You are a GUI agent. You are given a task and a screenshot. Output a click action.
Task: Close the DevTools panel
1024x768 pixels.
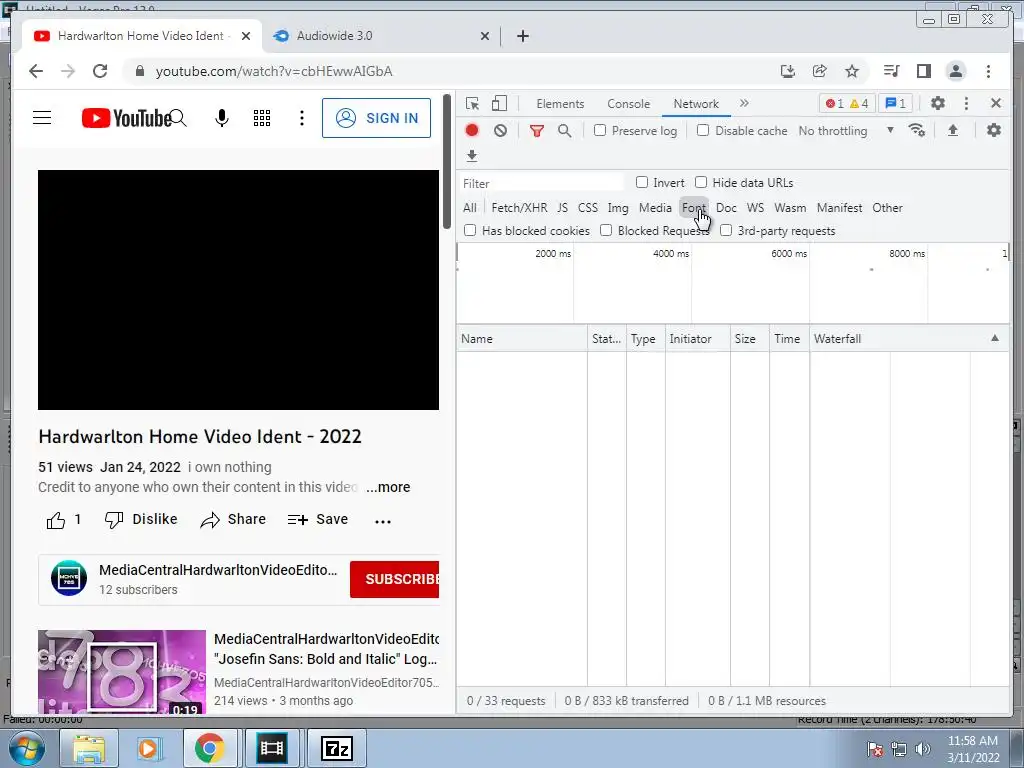996,103
